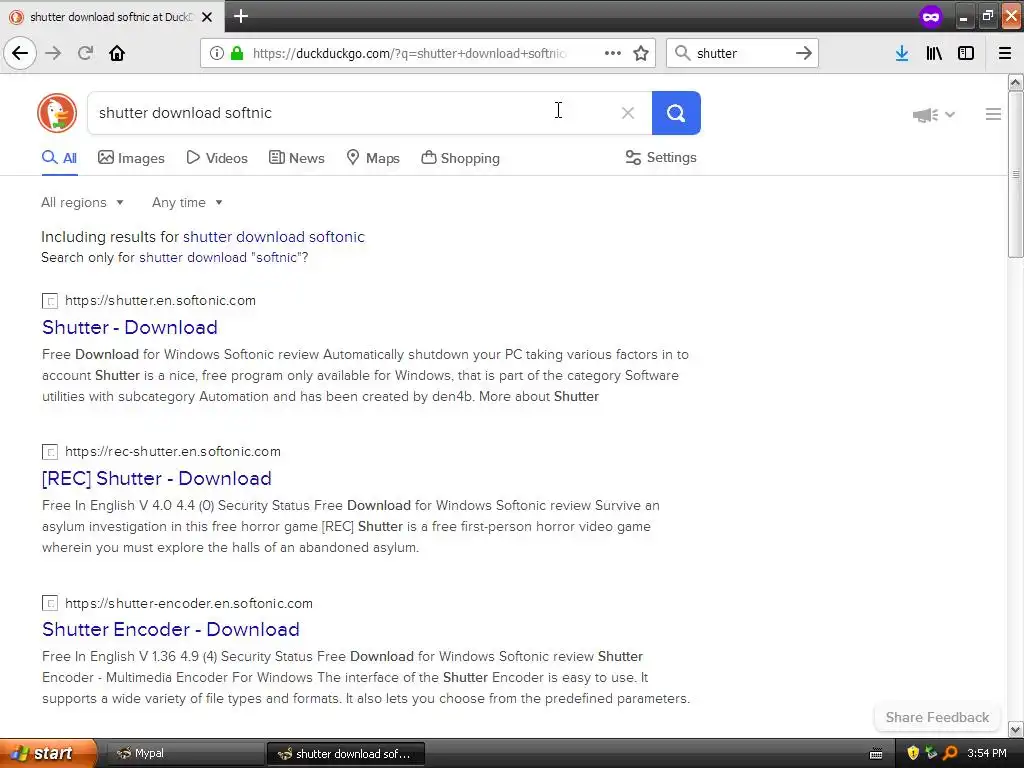
Task: Click favicon beside shutter.en.softonic.com
Action: pyautogui.click(x=50, y=301)
